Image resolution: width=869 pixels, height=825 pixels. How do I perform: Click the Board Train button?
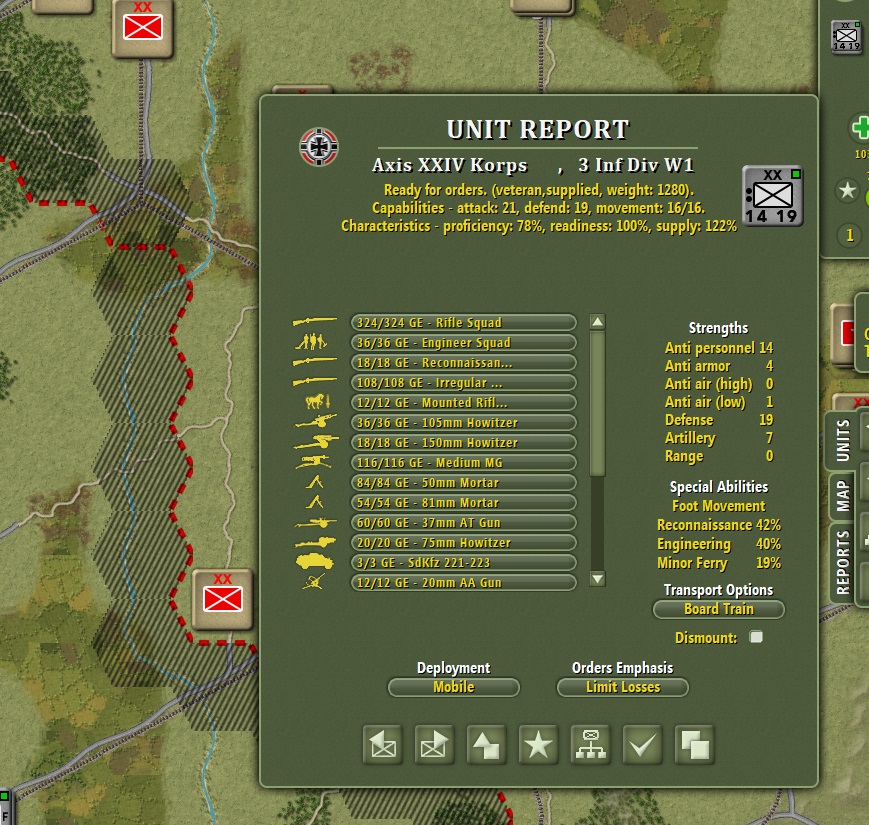pos(719,609)
